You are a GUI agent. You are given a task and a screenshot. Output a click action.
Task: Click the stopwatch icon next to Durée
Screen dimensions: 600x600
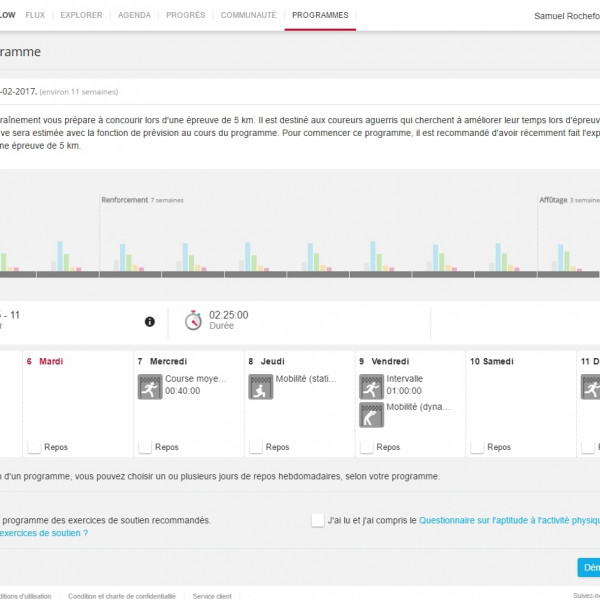tap(194, 320)
